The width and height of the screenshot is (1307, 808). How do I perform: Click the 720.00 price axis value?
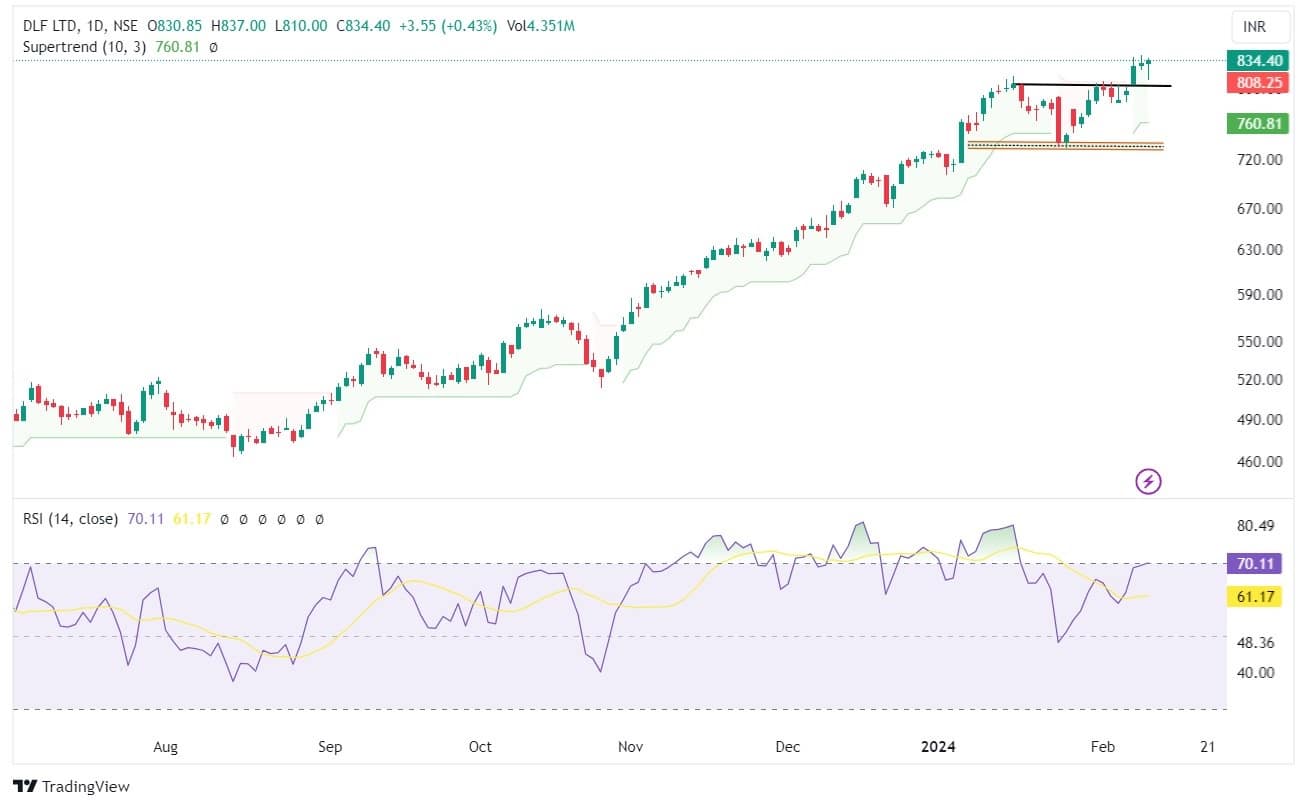(1259, 160)
